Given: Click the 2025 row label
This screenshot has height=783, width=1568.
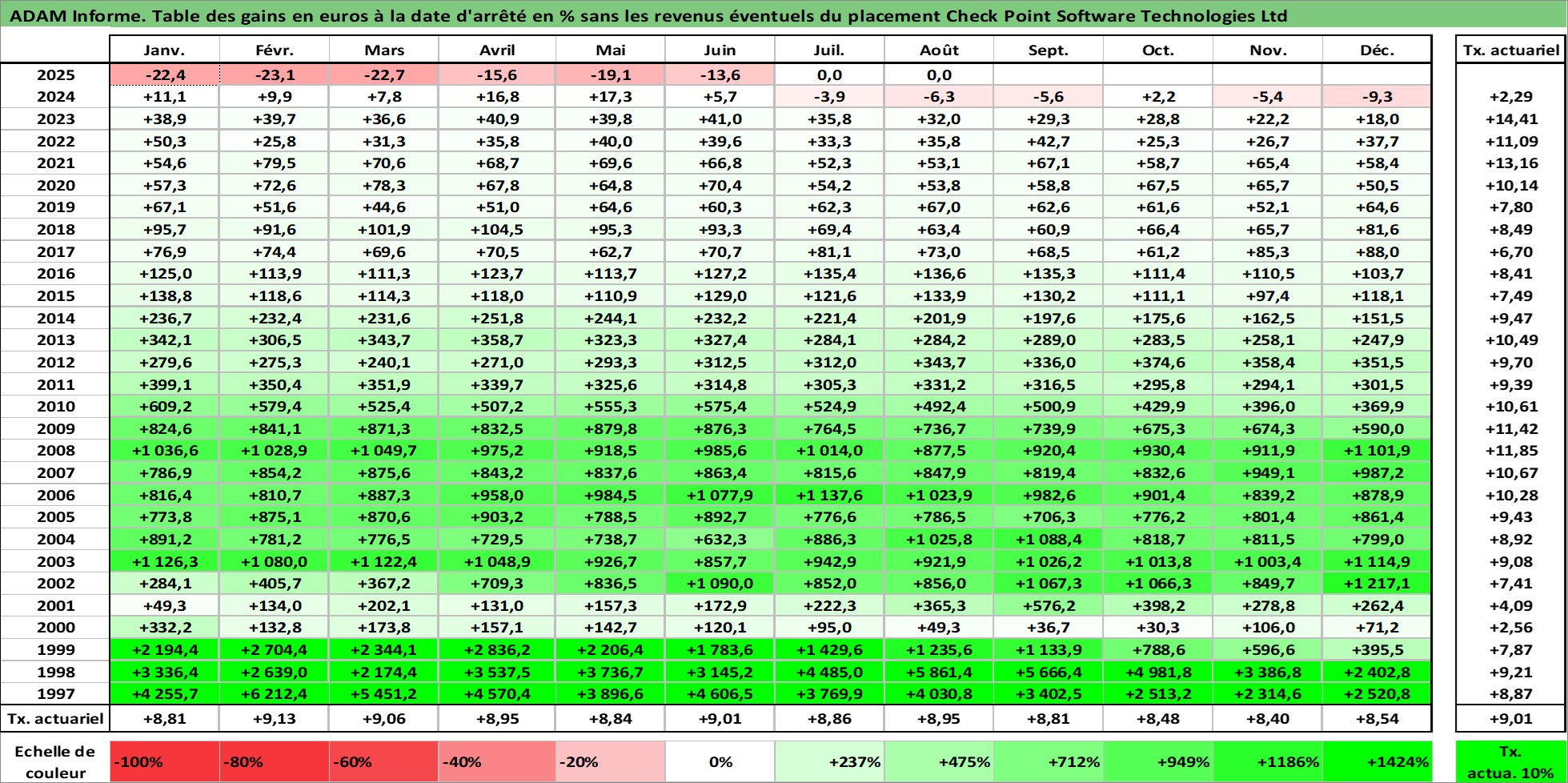Looking at the screenshot, I should 55,74.
